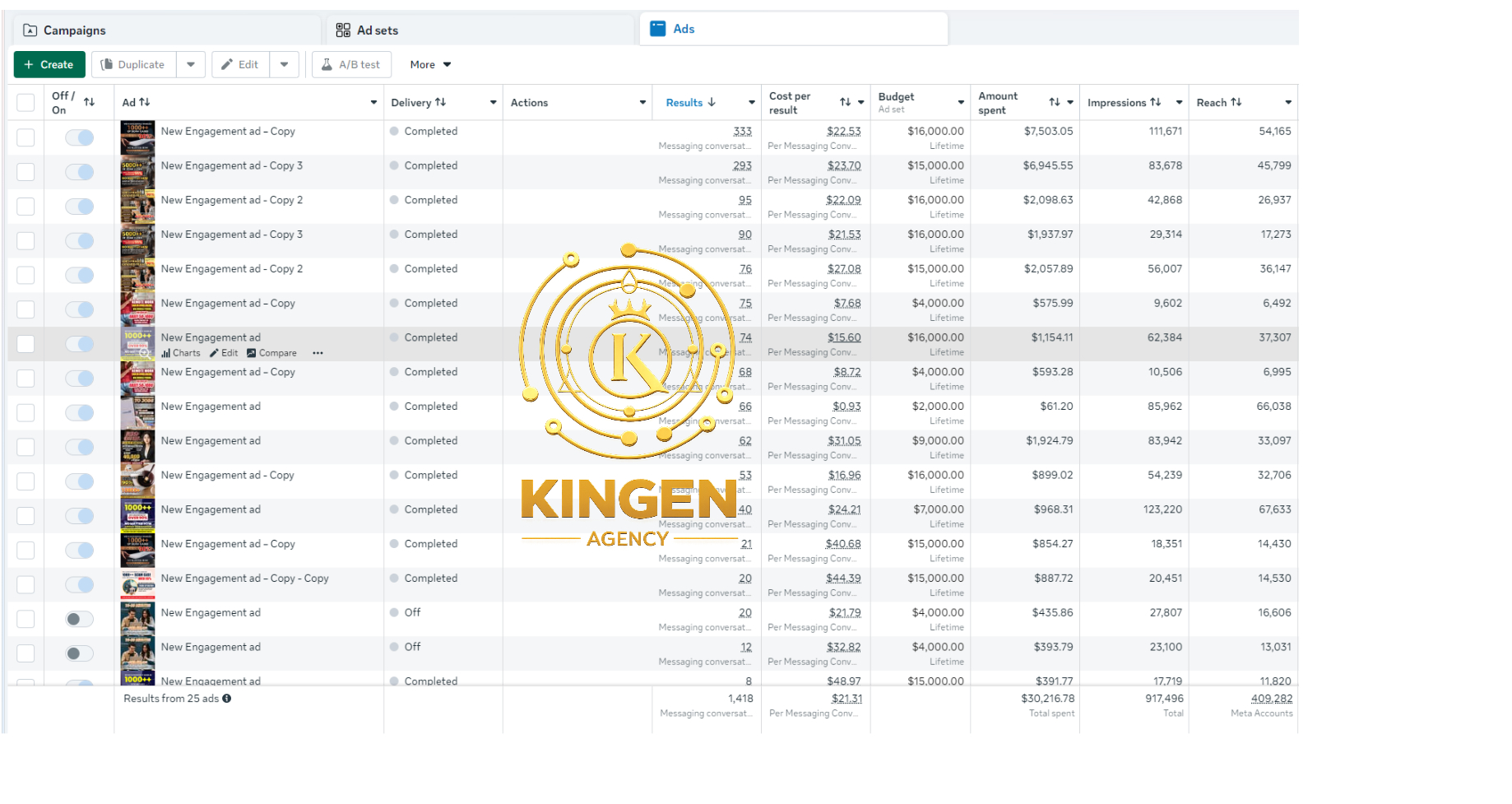The height and width of the screenshot is (804, 1512).
Task: Open the More menu in the toolbar
Action: coord(431,64)
